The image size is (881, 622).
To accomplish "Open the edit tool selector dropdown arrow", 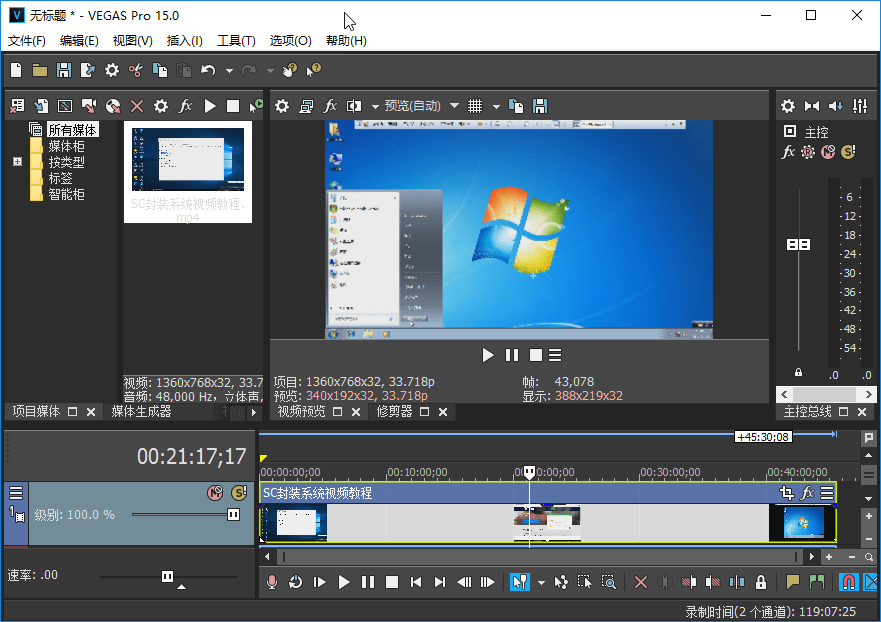I will pyautogui.click(x=541, y=583).
